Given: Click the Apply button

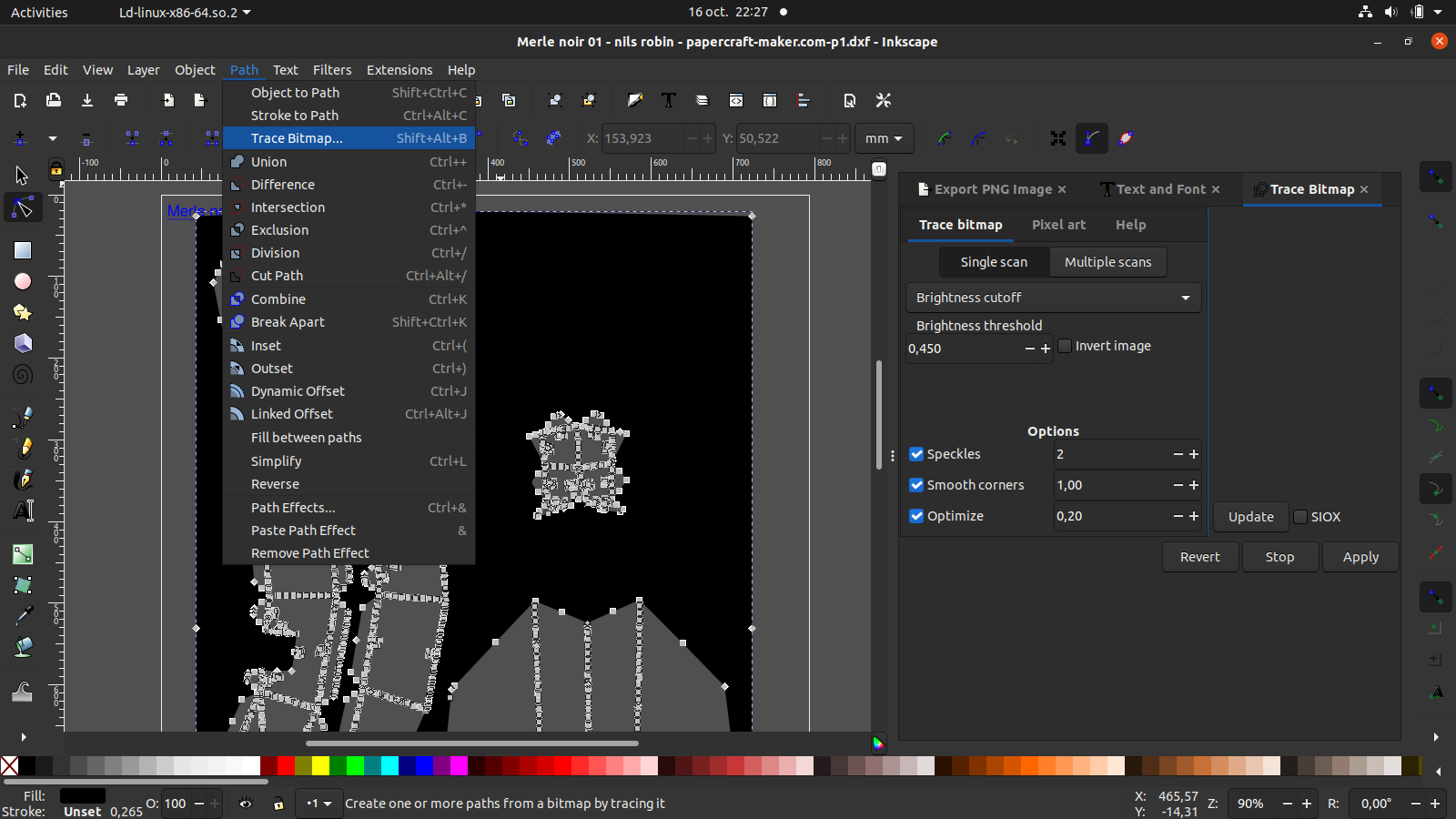Looking at the screenshot, I should [1360, 557].
